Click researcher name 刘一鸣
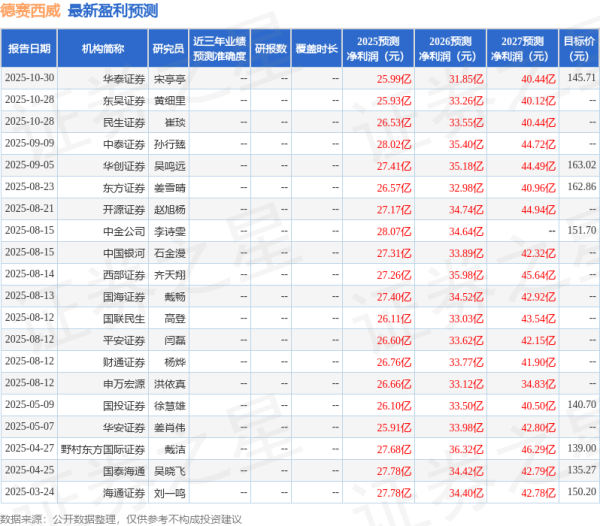600x526 pixels. click(x=170, y=493)
